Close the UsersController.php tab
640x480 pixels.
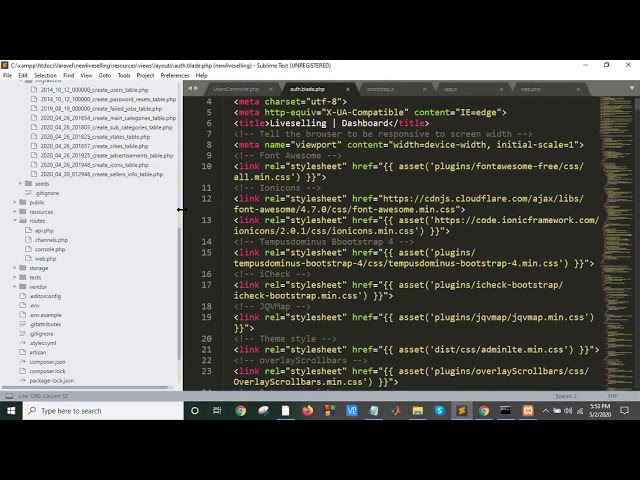pyautogui.click(x=271, y=89)
